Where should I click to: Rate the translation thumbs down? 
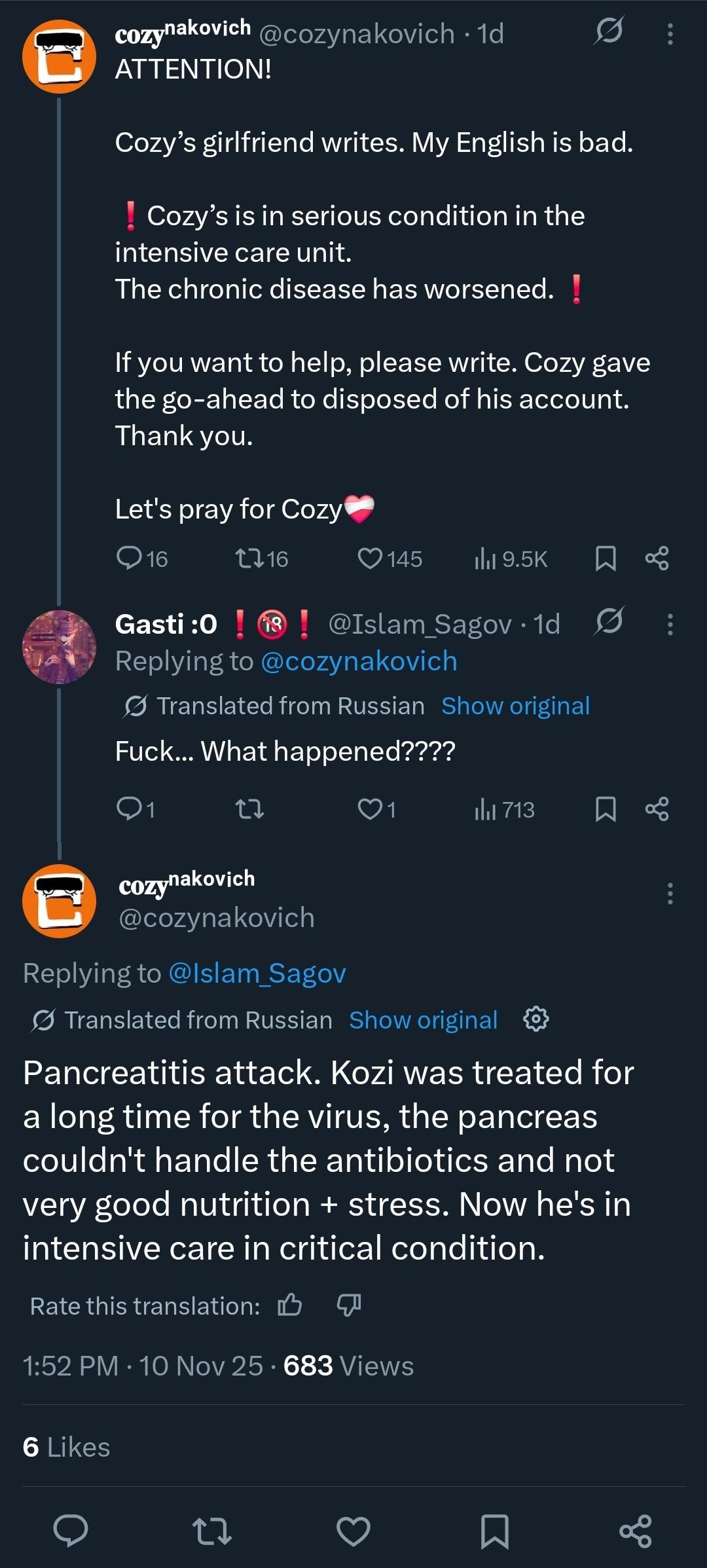click(349, 1305)
